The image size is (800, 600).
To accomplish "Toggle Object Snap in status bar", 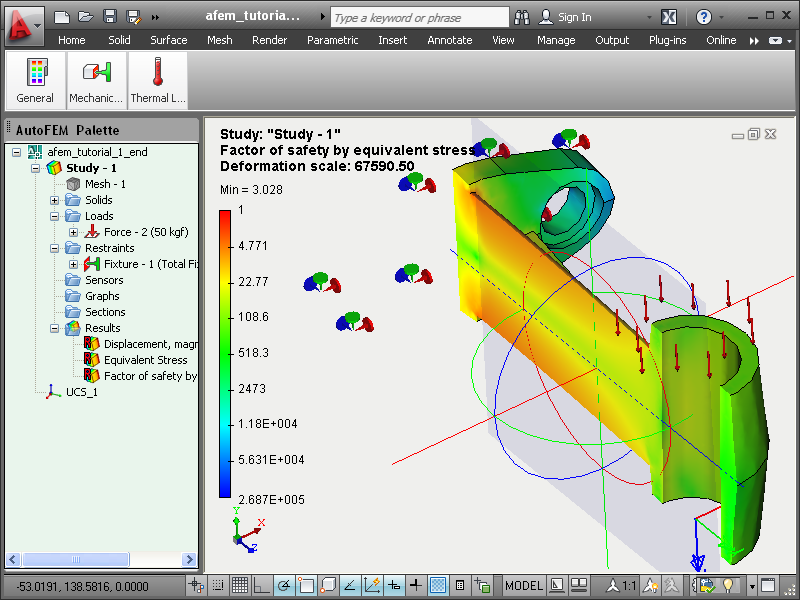I will [306, 585].
